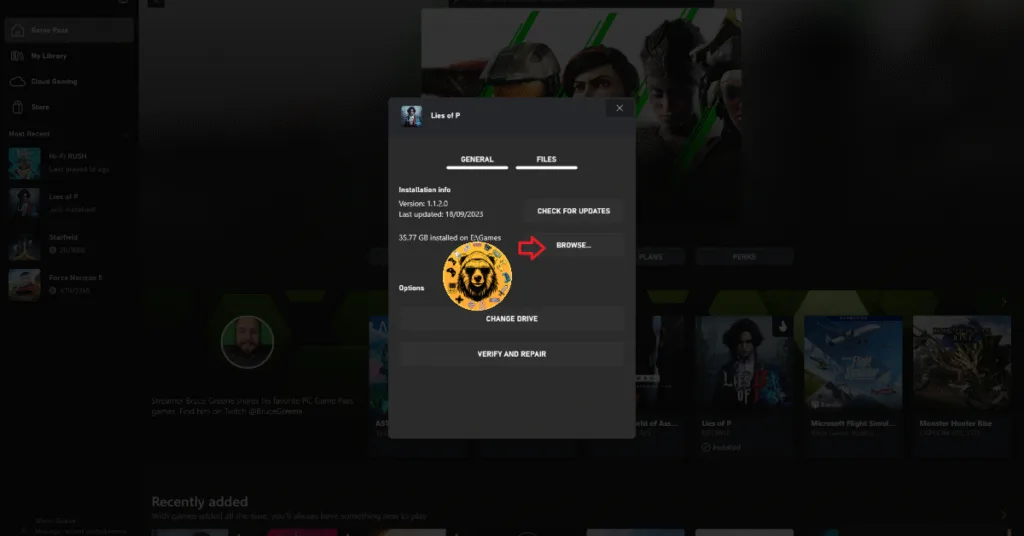Viewport: 1024px width, 536px height.
Task: Click Browse to open the install folder
Action: point(573,245)
